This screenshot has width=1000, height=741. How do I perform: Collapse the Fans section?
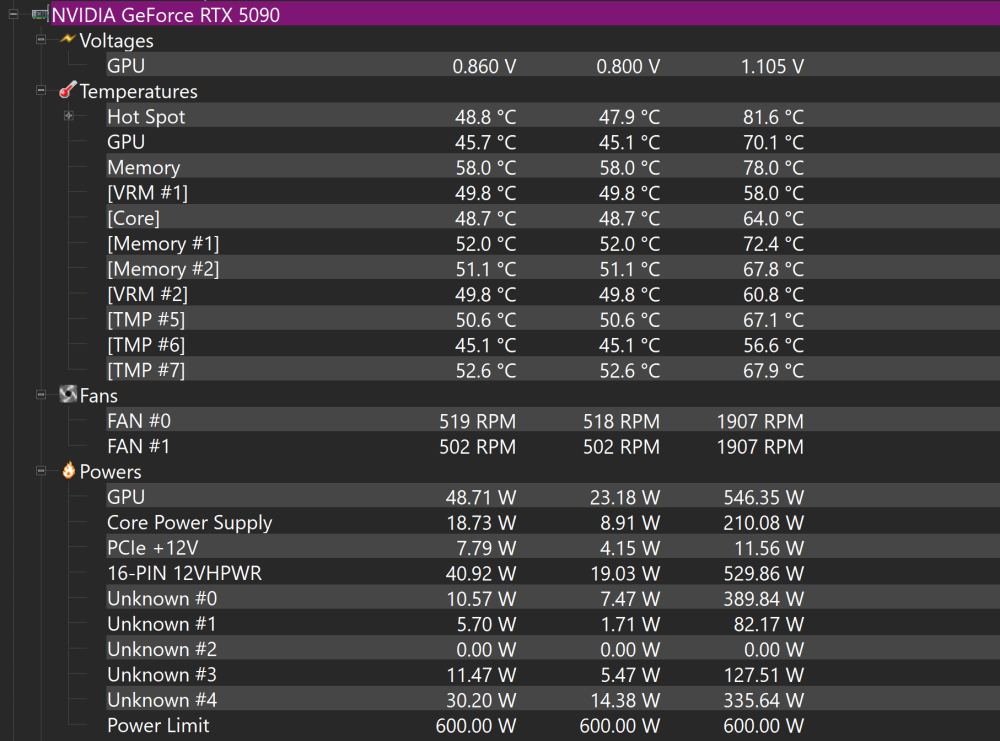pyautogui.click(x=41, y=395)
